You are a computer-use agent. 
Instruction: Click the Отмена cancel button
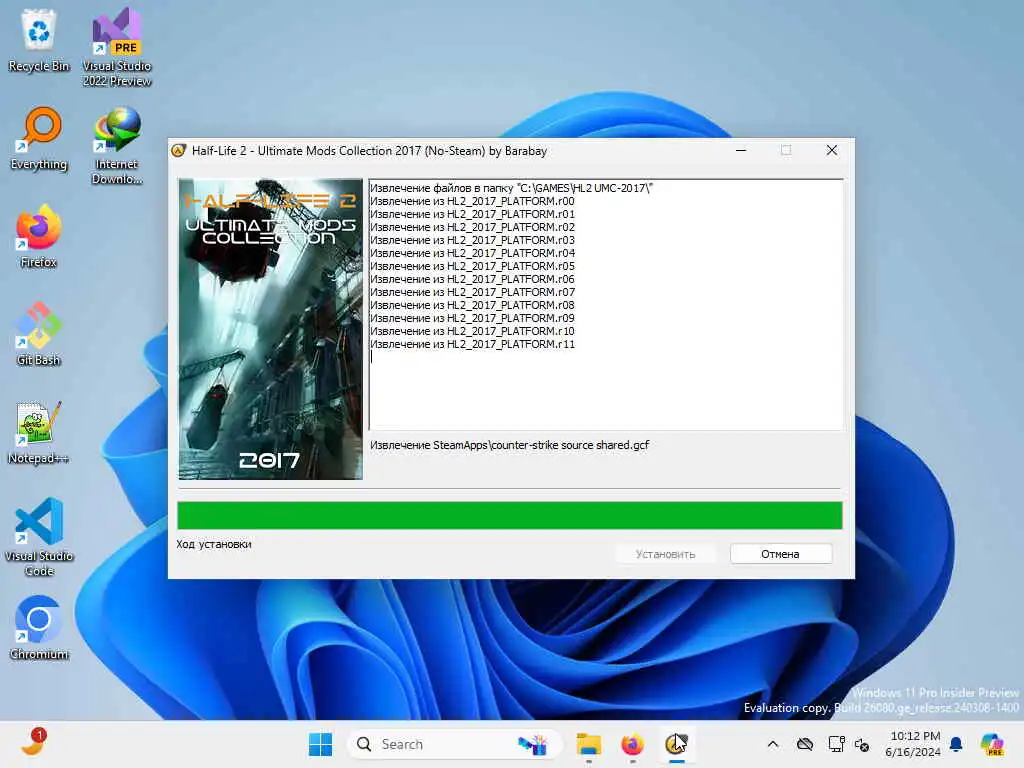780,554
